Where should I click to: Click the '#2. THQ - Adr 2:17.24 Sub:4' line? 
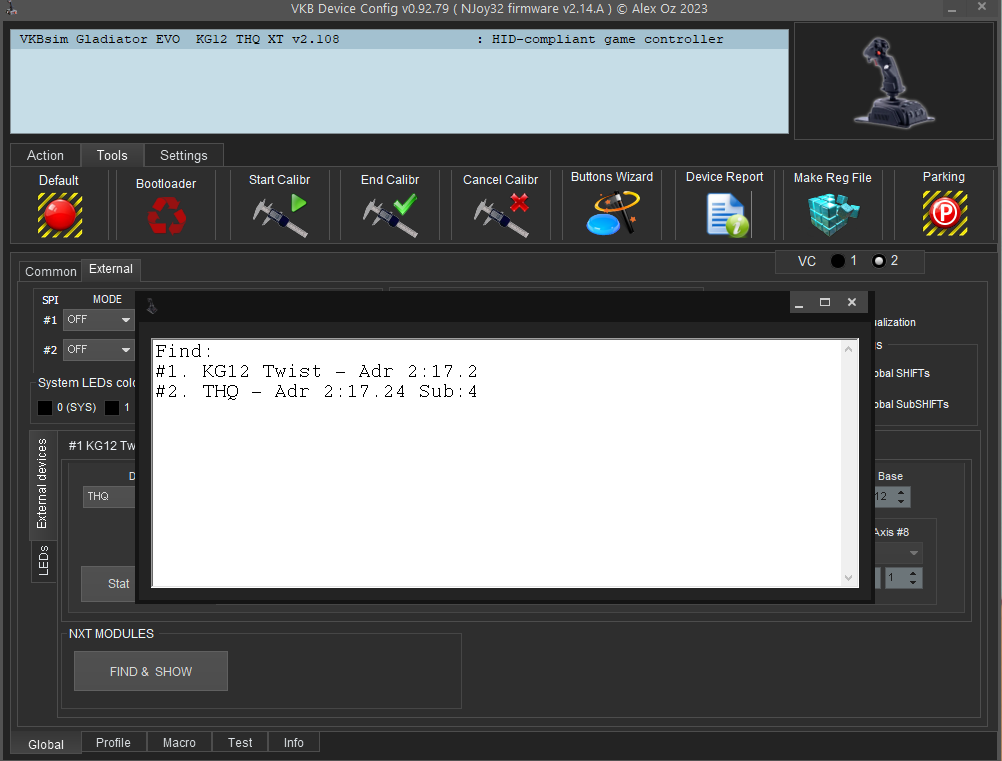316,392
